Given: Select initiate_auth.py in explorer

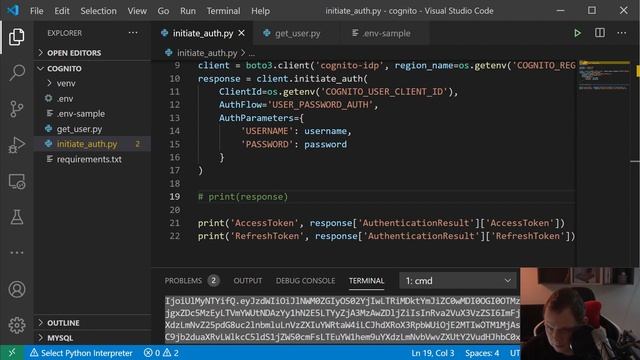Looking at the screenshot, I should tap(92, 144).
